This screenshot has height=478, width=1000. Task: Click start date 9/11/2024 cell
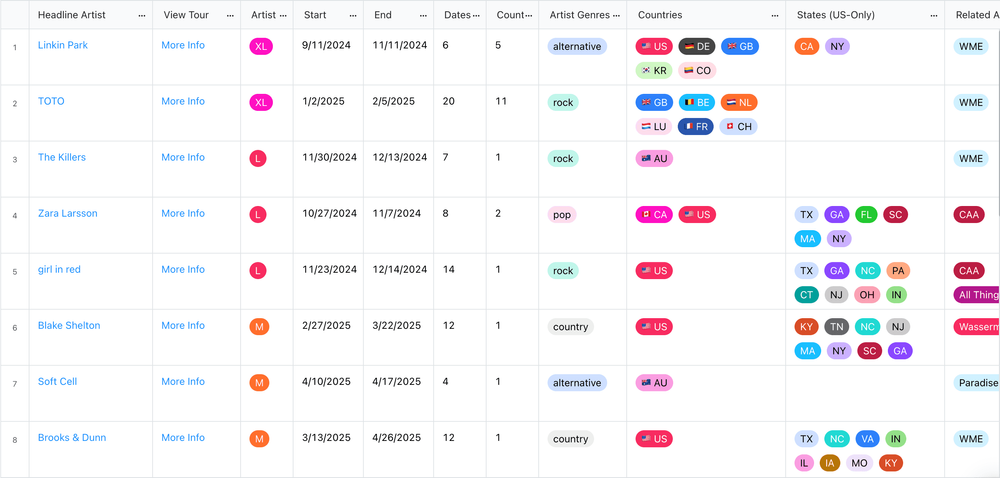[x=327, y=45]
